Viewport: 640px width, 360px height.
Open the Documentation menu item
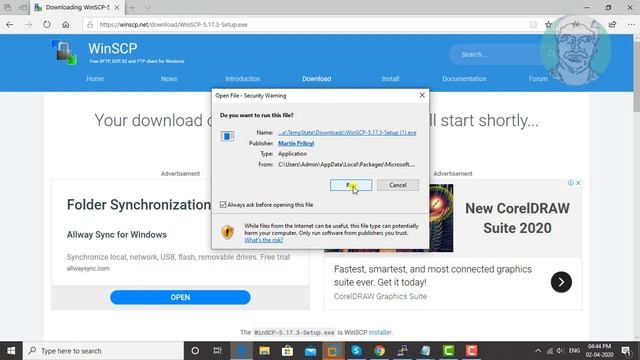(x=464, y=79)
